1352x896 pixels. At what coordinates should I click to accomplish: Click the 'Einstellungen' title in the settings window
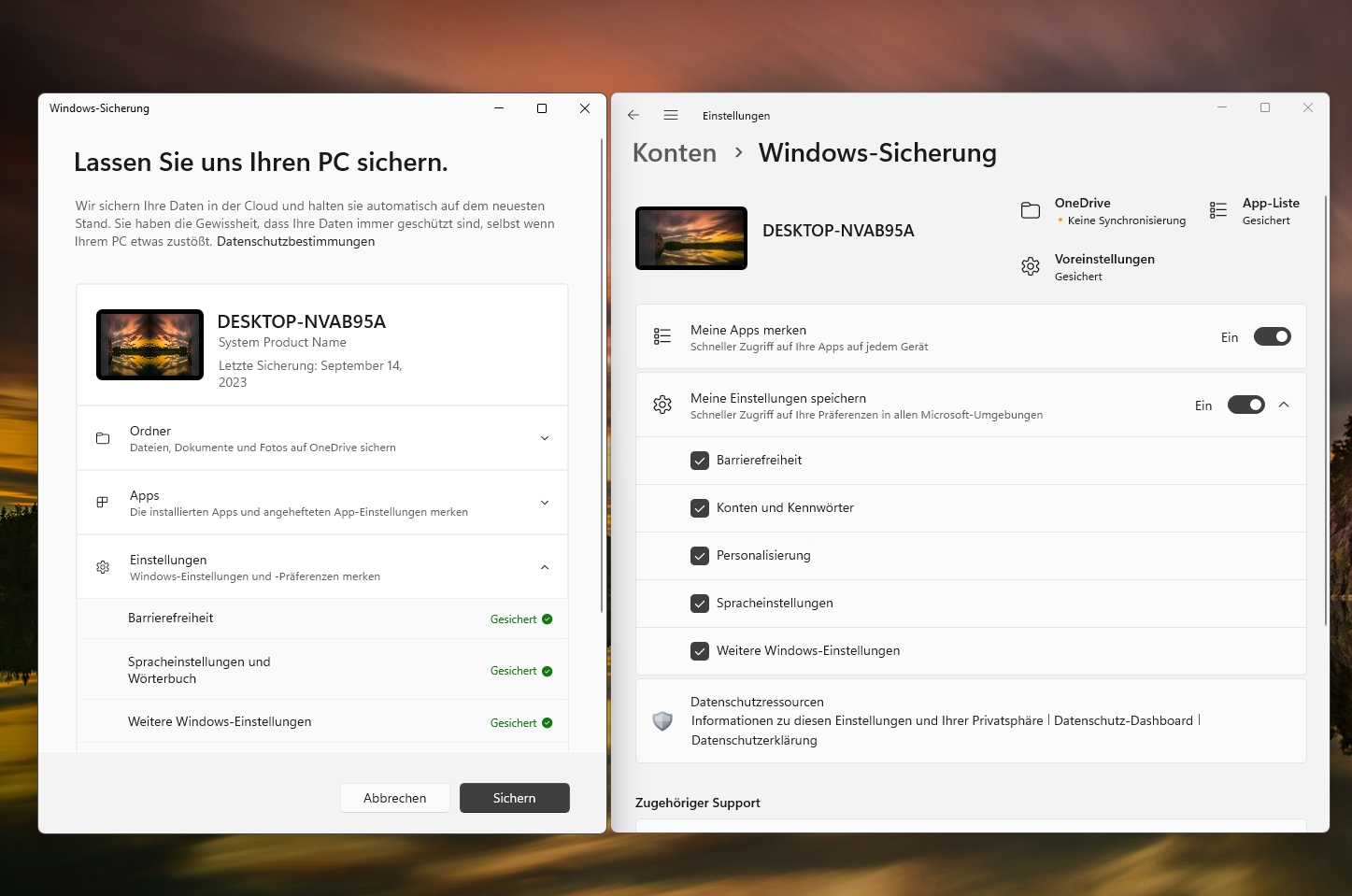(736, 116)
